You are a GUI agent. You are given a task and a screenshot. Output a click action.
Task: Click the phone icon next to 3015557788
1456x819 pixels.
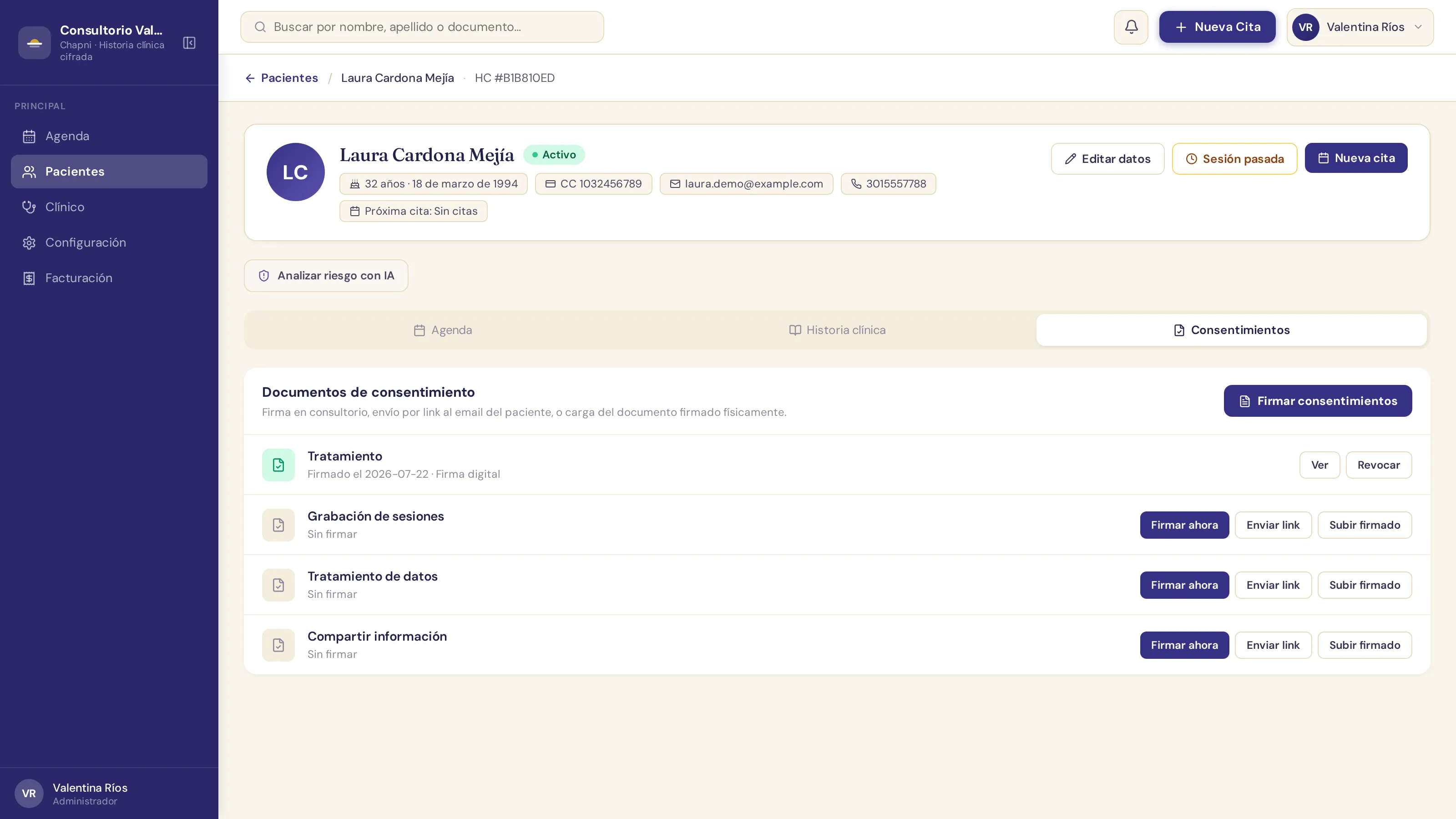coord(856,184)
